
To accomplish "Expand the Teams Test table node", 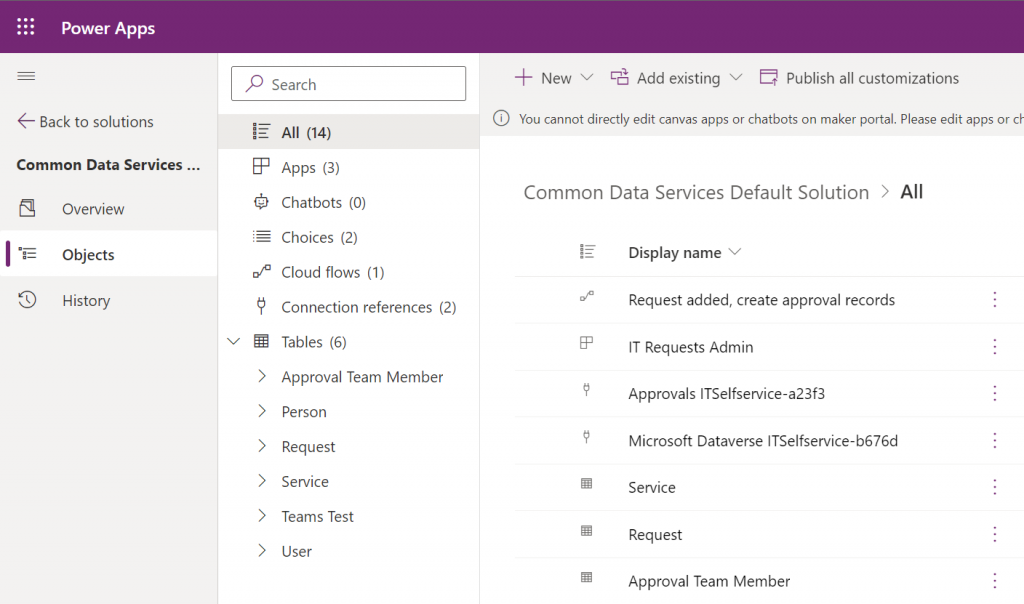I will coord(262,516).
